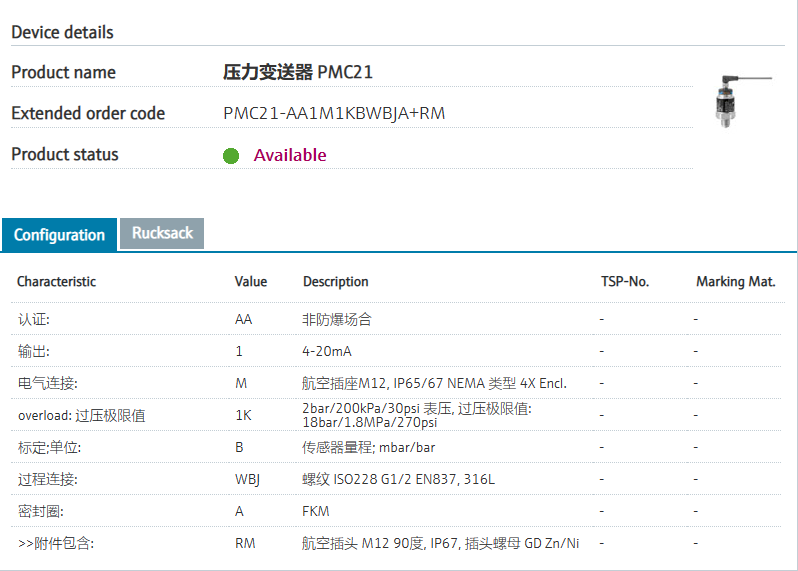
Task: Select the FKM seal description
Action: (x=316, y=512)
